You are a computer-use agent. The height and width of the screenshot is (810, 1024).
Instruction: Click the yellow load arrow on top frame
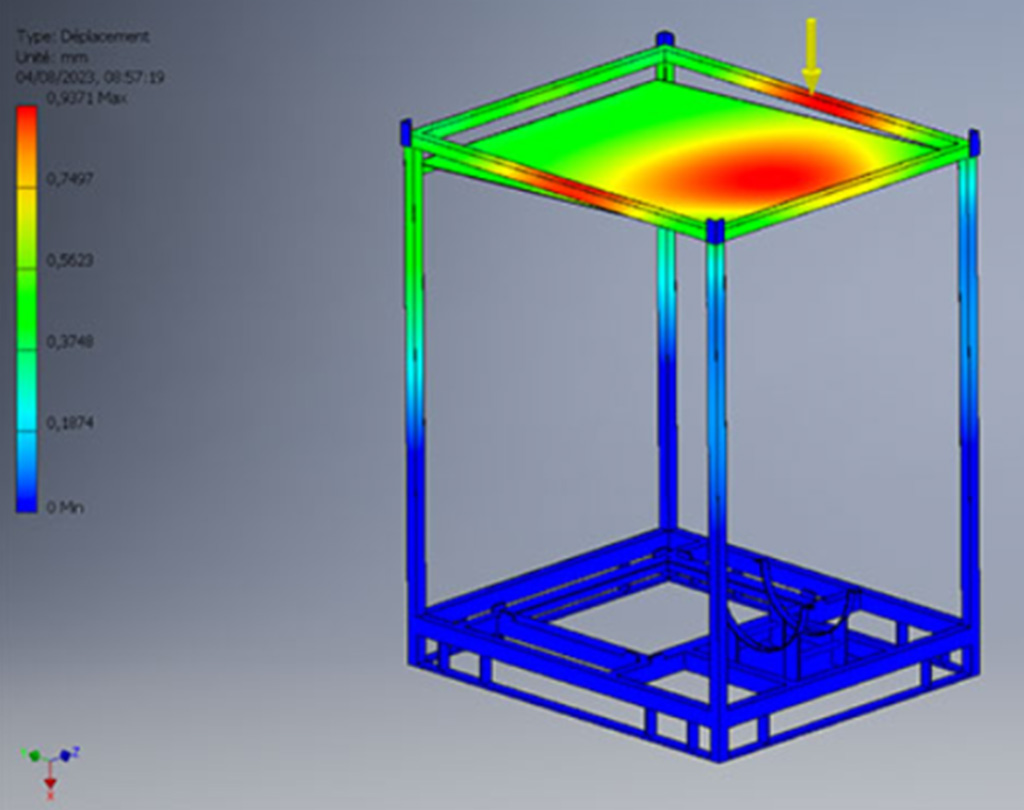pos(811,57)
